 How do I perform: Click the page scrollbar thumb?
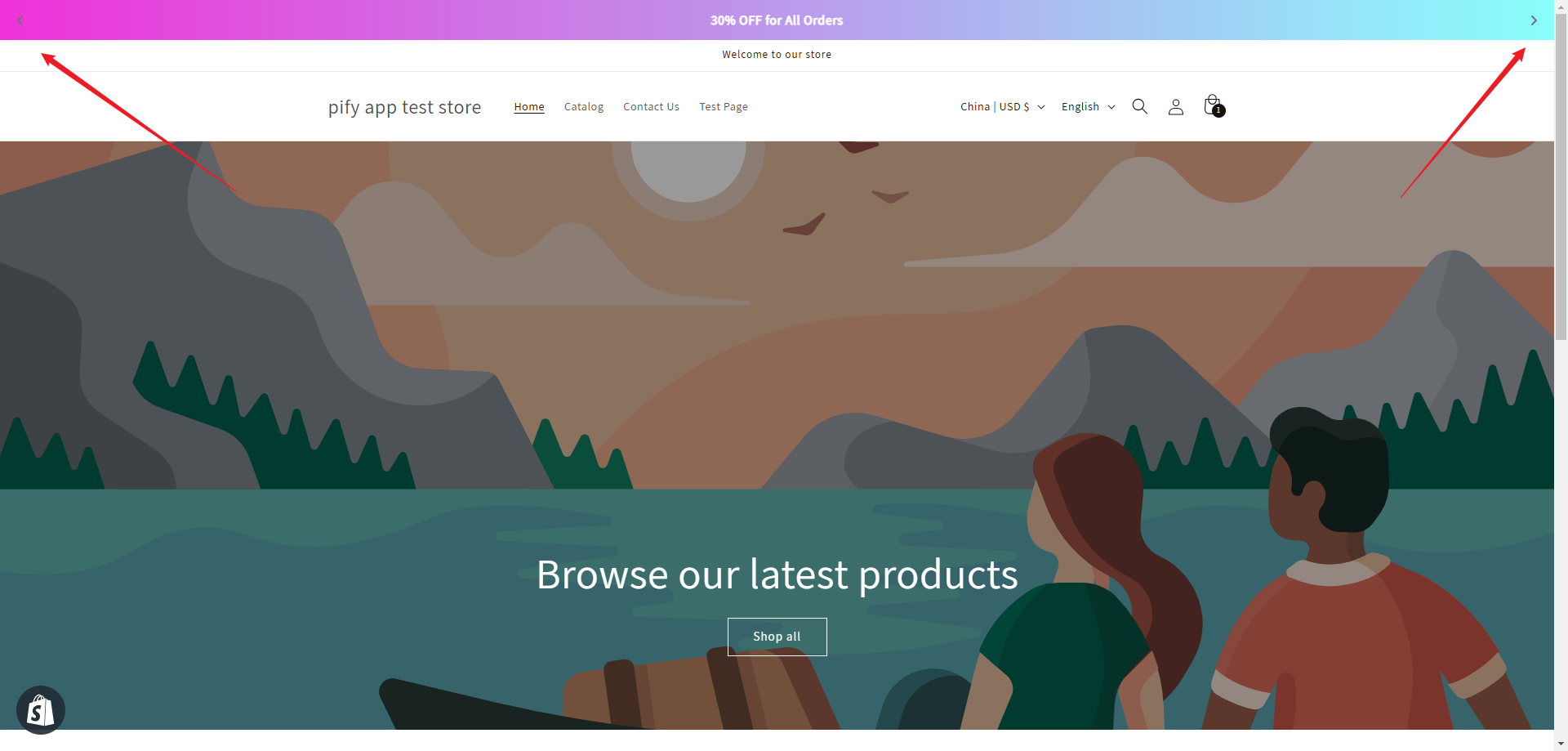click(x=1561, y=176)
